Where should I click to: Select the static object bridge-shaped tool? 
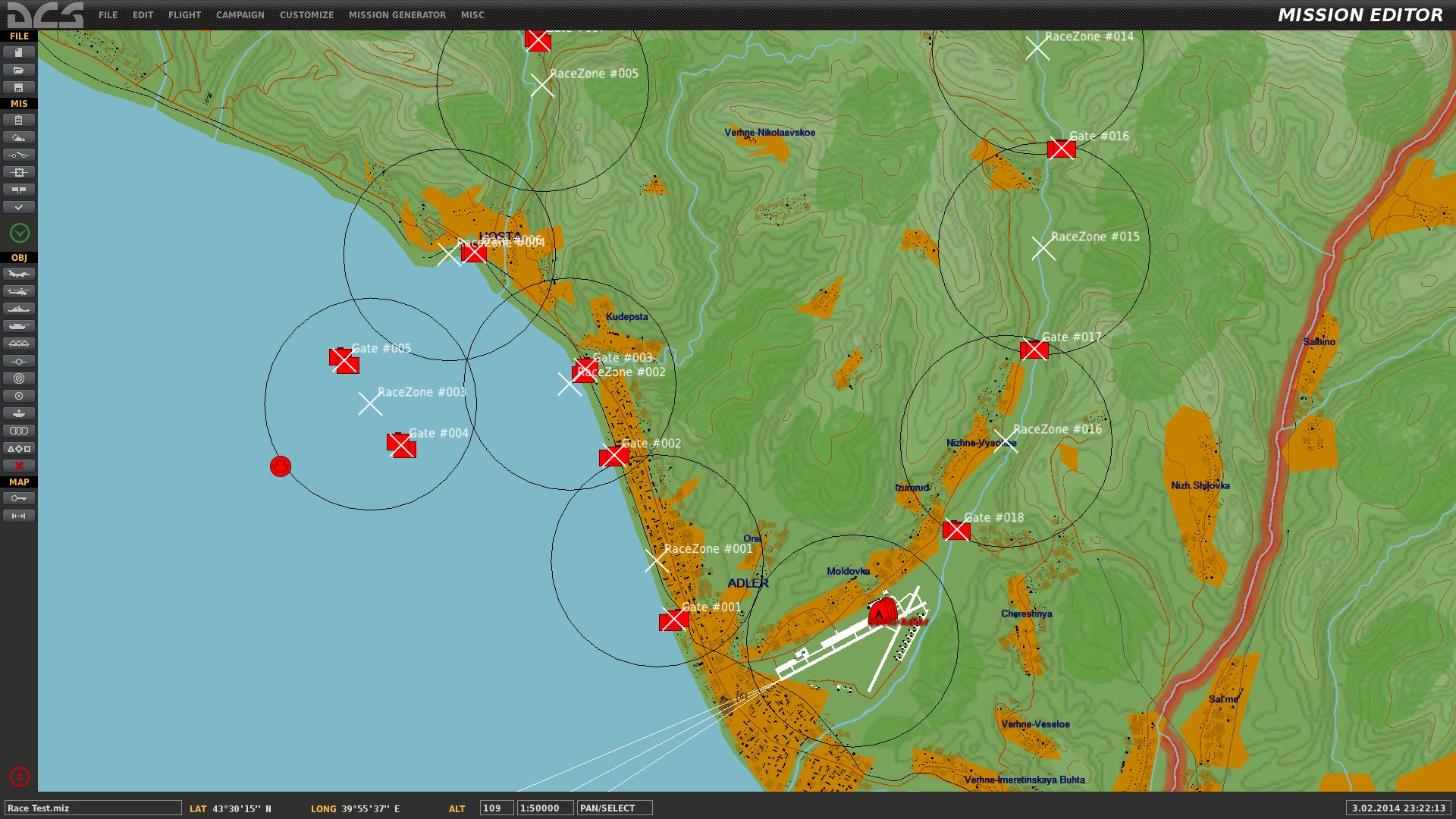click(x=19, y=344)
